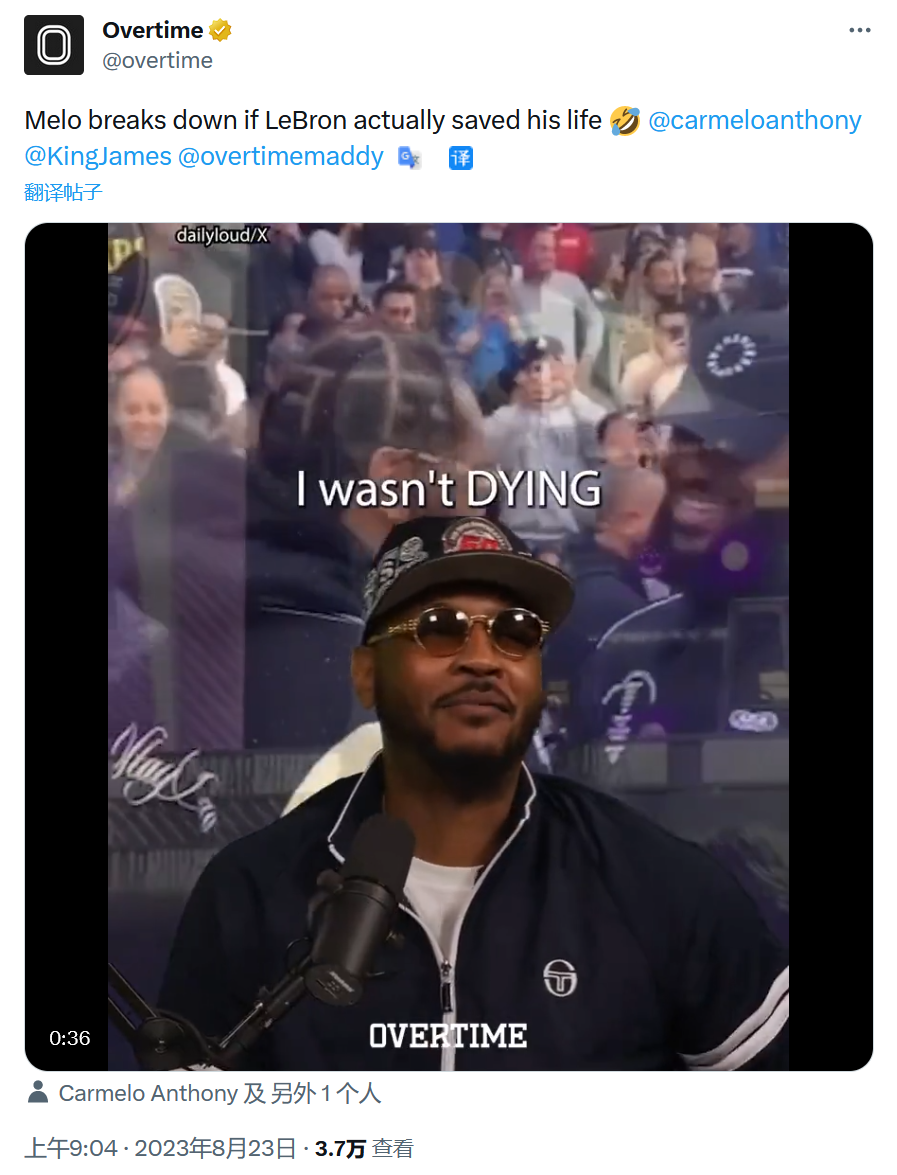The width and height of the screenshot is (897, 1175).
Task: Open the three-dot more options menu
Action: pyautogui.click(x=859, y=31)
